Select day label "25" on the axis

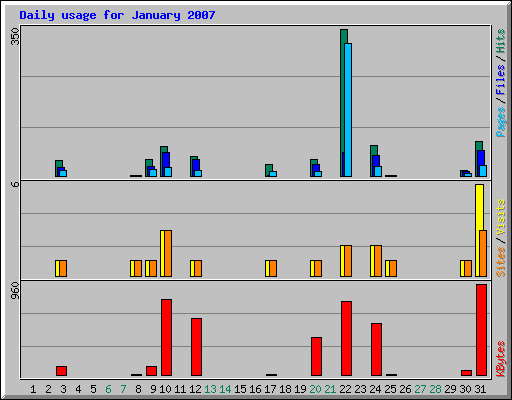tap(390, 389)
